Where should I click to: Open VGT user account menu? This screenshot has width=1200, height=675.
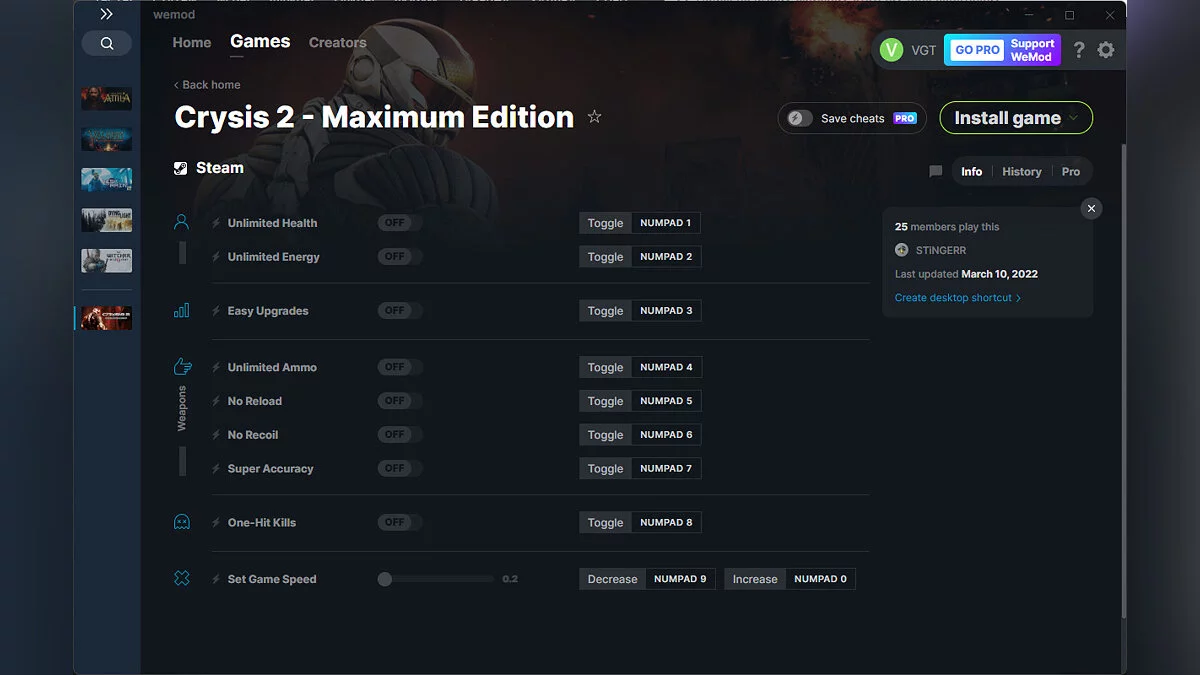[x=908, y=50]
